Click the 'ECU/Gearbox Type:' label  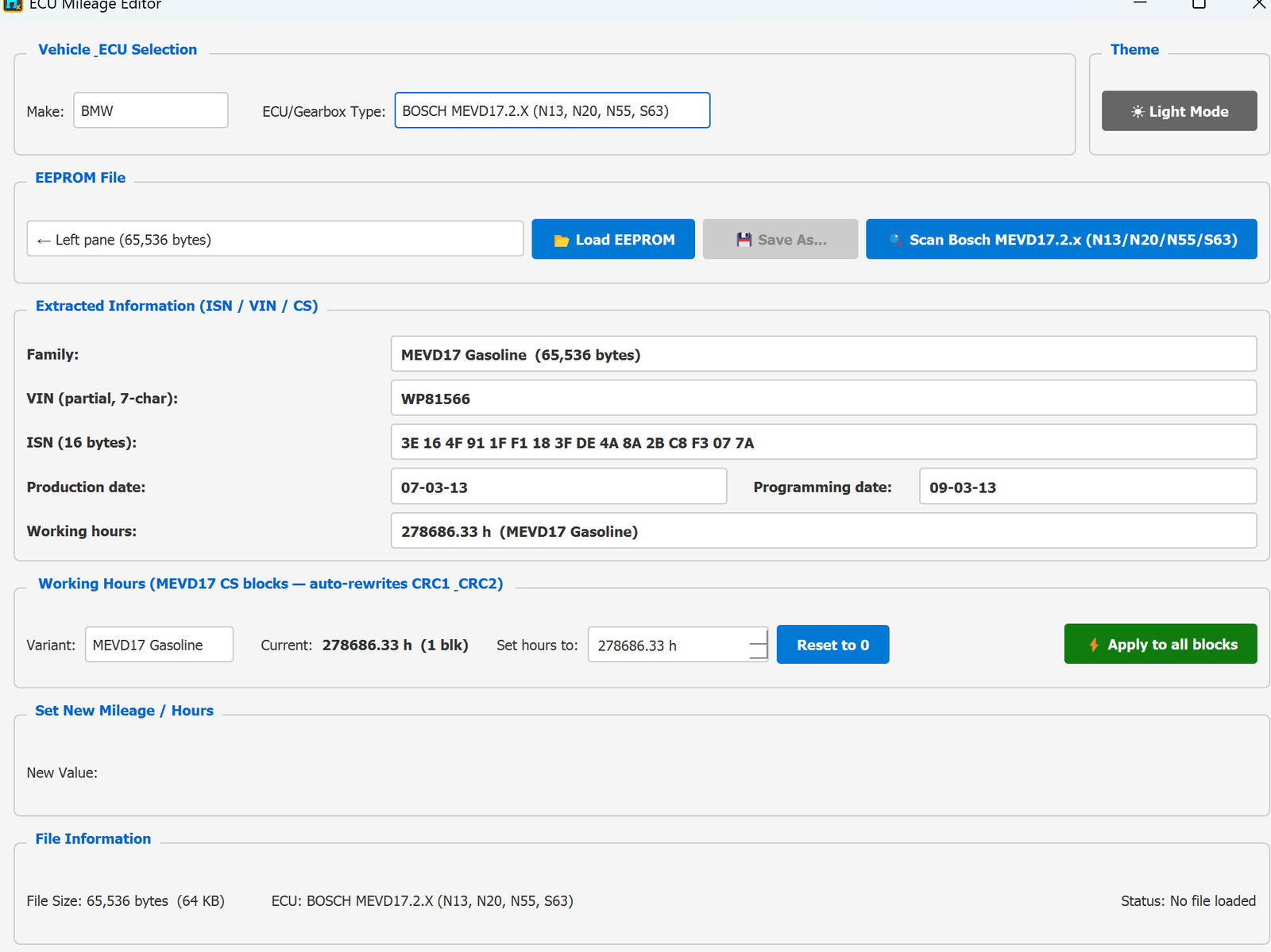(x=324, y=111)
